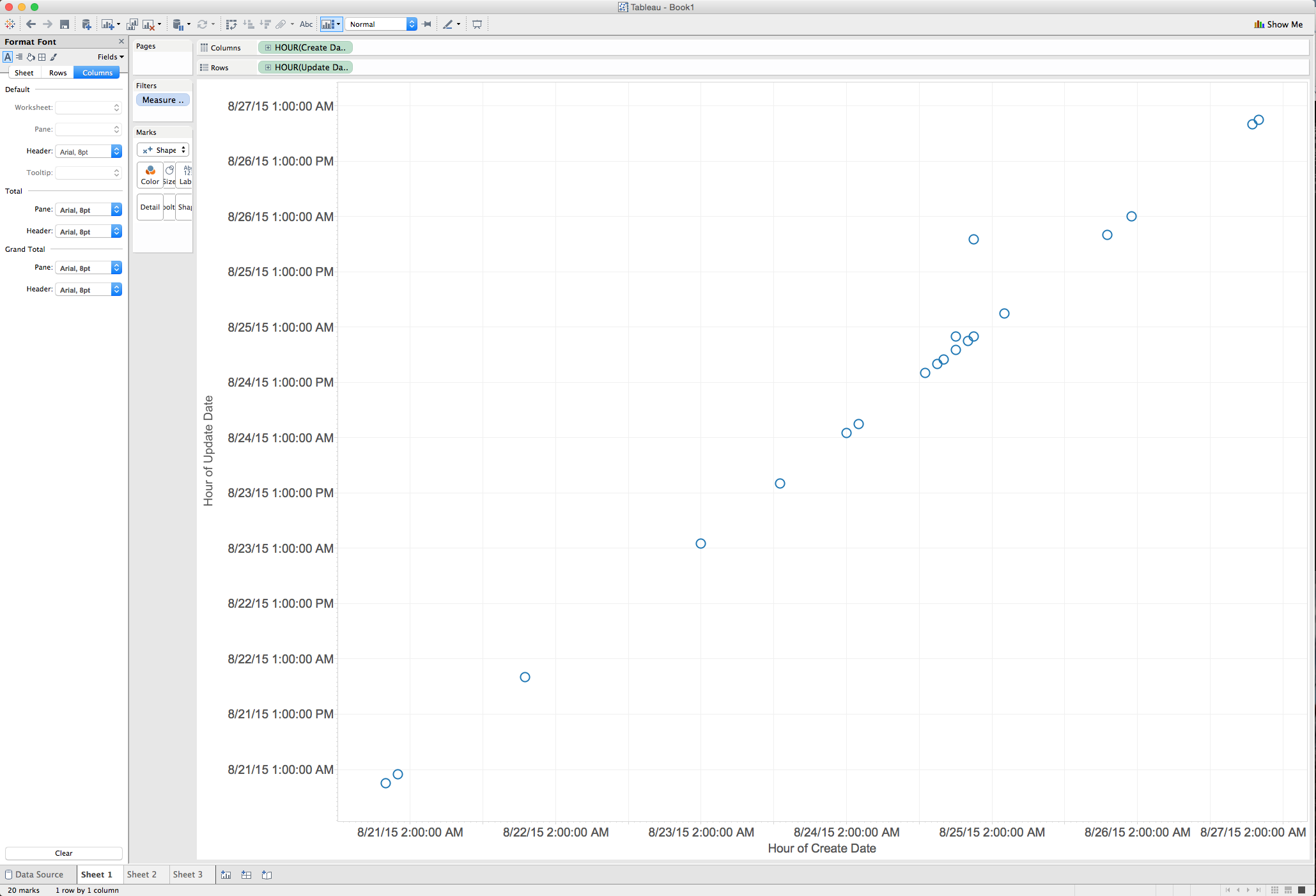Clear the sheet with the red X icon
The height and width of the screenshot is (896, 1316).
148,24
